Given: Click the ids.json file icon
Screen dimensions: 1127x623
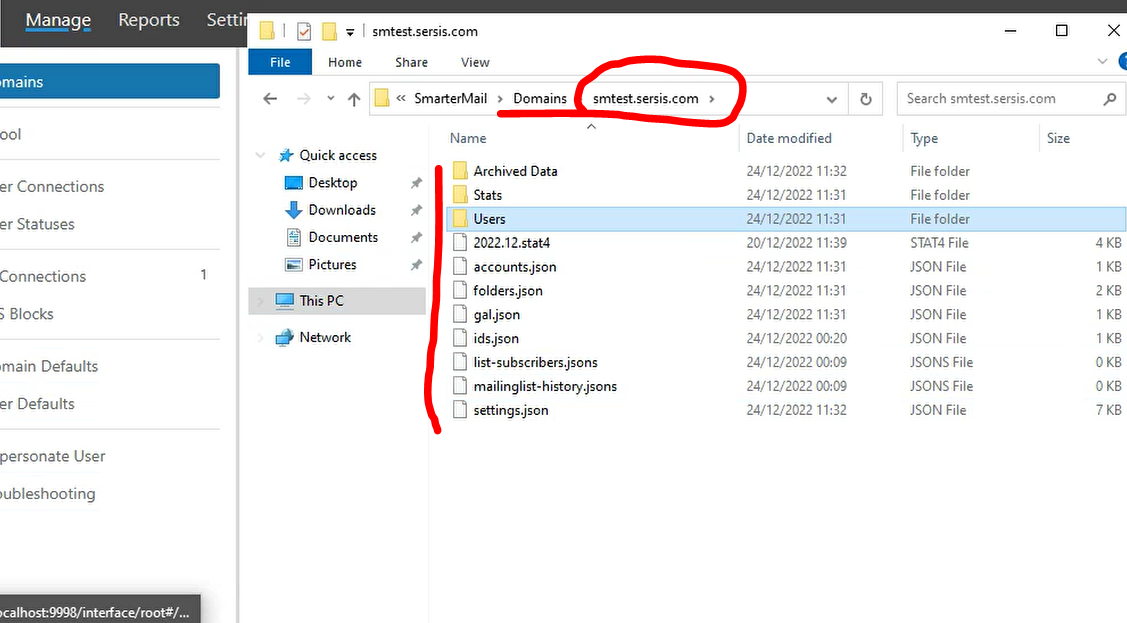Looking at the screenshot, I should coord(460,338).
